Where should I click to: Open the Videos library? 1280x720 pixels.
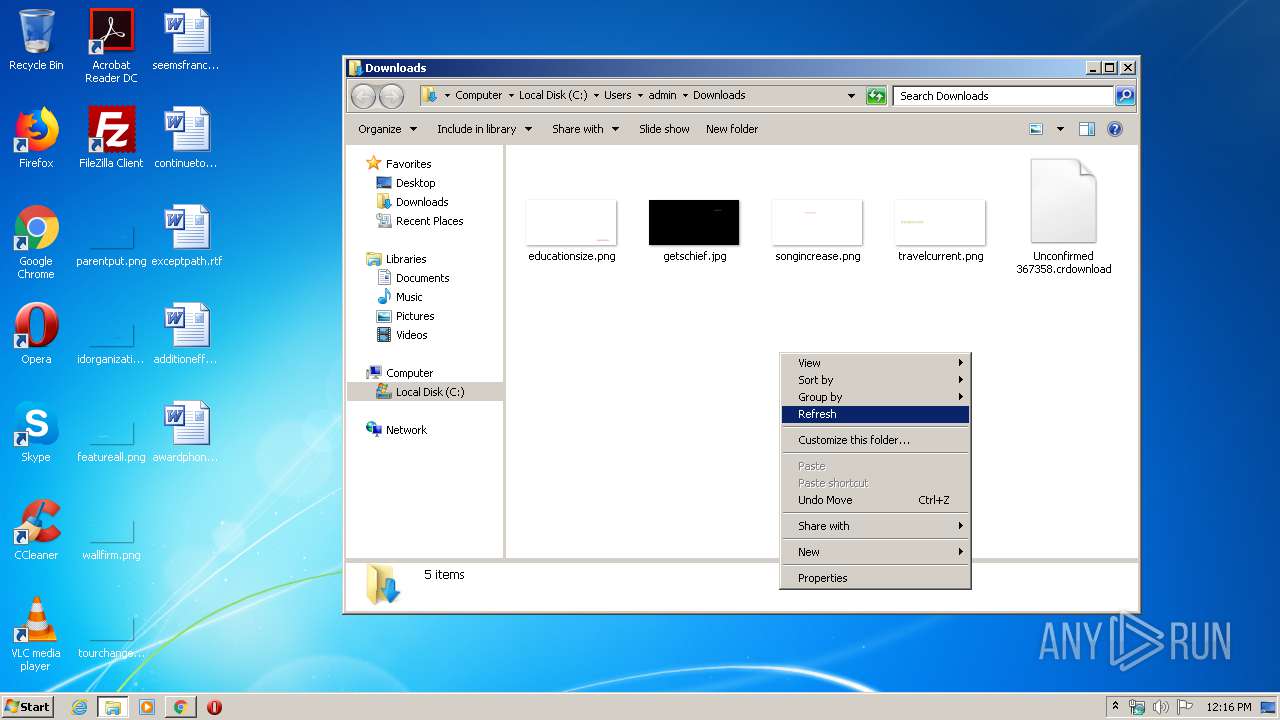[402, 335]
